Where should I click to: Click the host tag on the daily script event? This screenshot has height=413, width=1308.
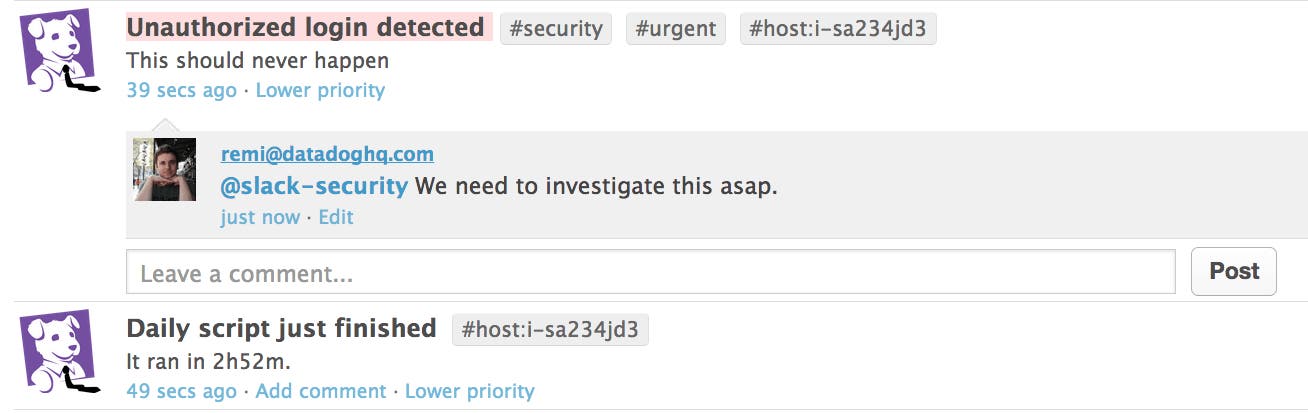tap(550, 329)
